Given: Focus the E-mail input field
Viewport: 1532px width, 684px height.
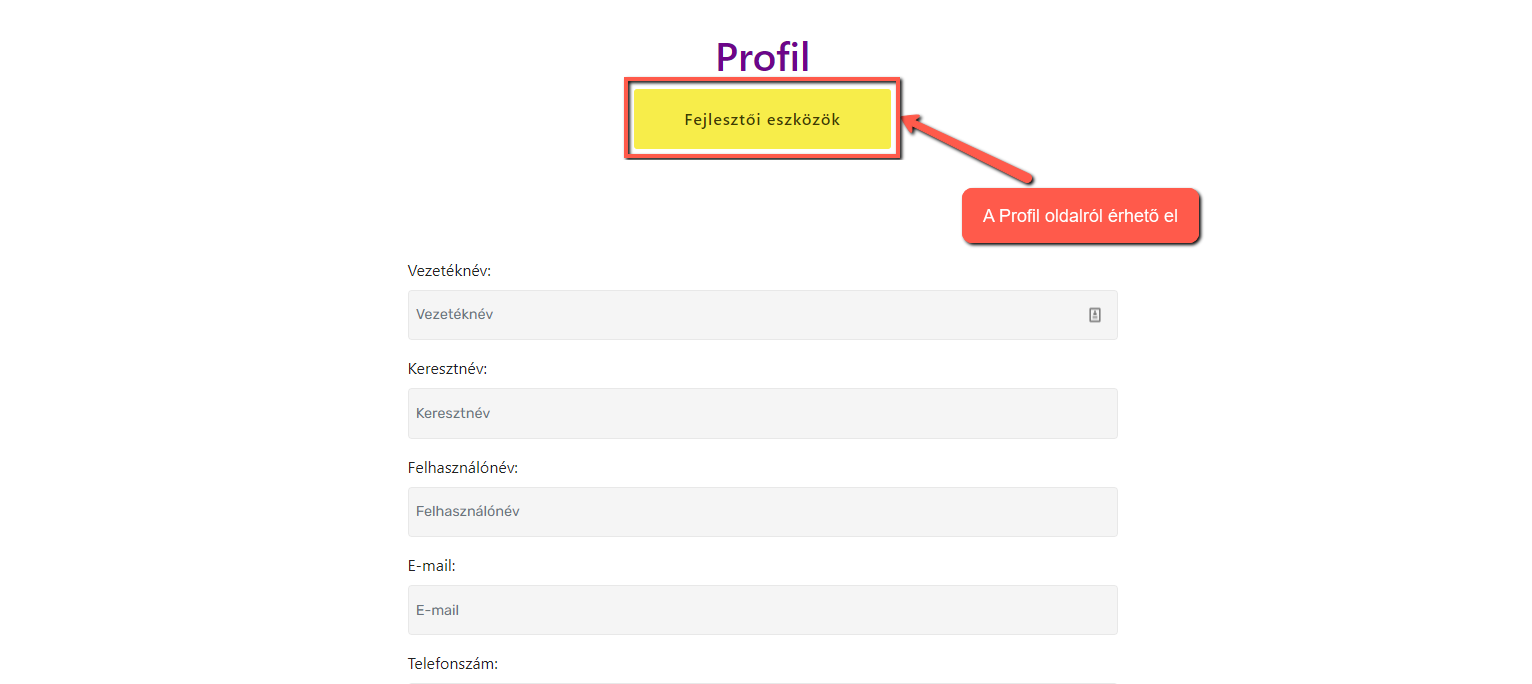Looking at the screenshot, I should click(762, 610).
